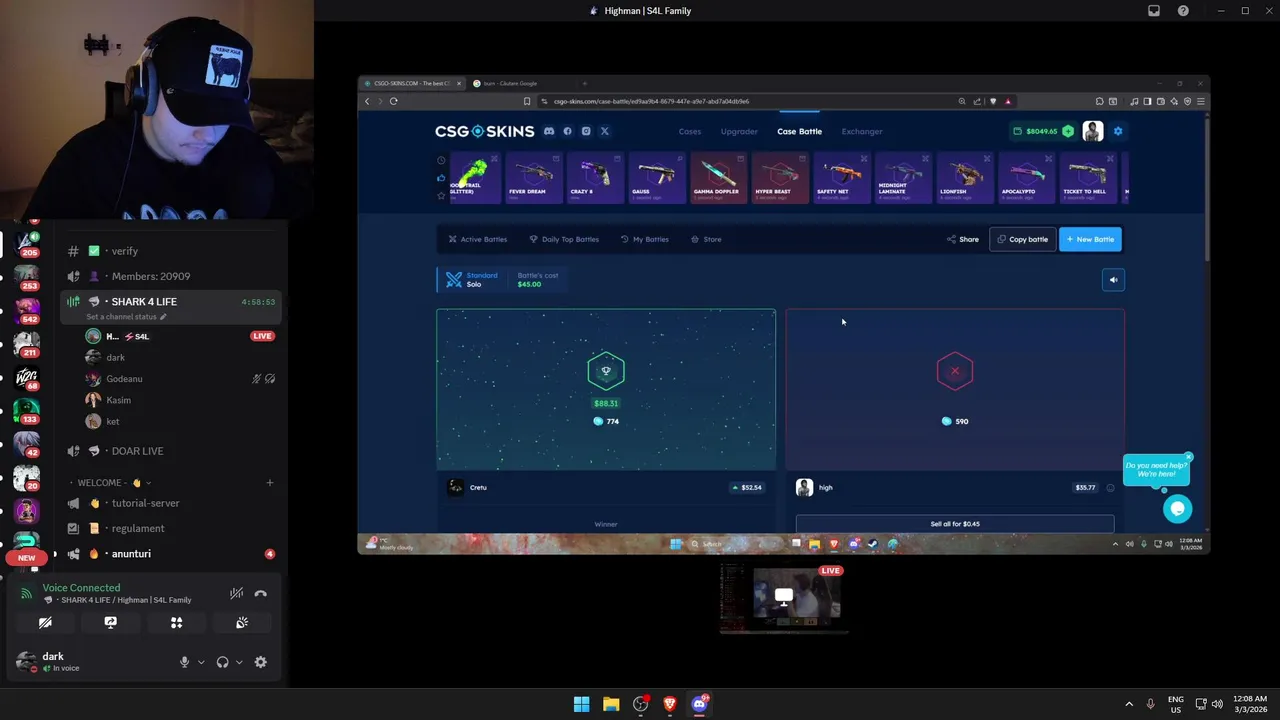Launch an activity from the voice panel
Viewport: 1280px width, 720px height.
pos(176,623)
